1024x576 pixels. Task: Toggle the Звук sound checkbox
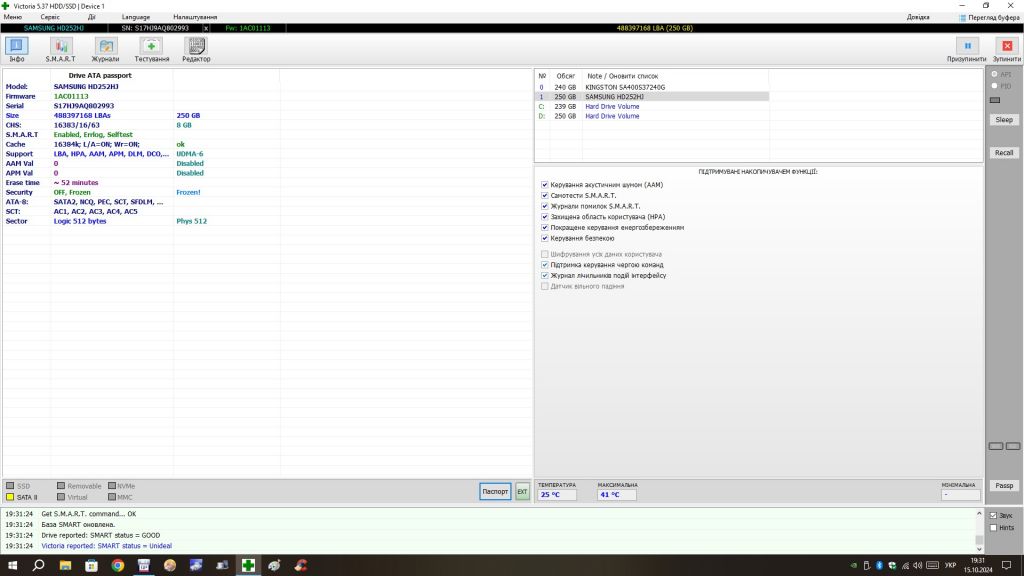coord(993,515)
